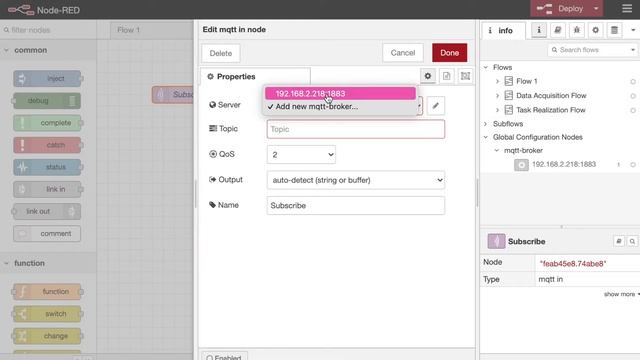640x360 pixels.
Task: Click the Search flows field
Action: (x=589, y=50)
